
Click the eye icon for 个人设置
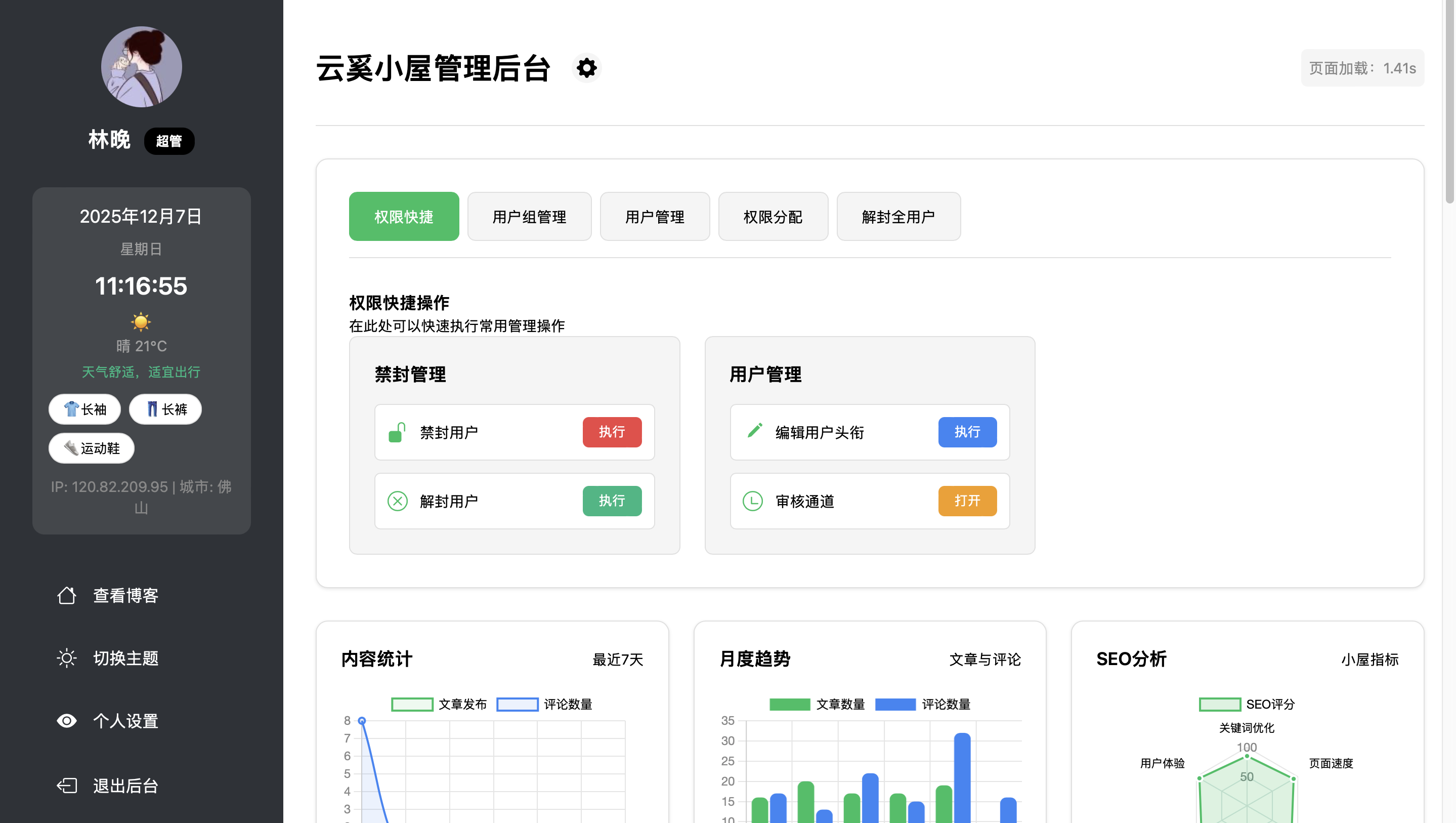tap(66, 721)
